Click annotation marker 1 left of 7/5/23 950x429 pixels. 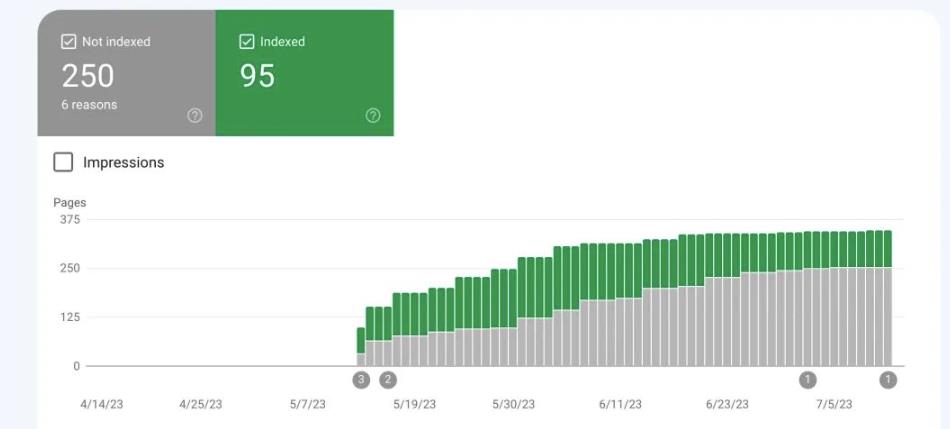[x=808, y=380]
